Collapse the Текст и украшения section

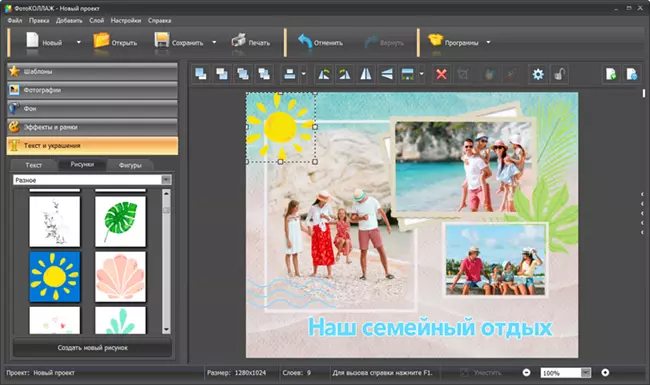[x=92, y=145]
